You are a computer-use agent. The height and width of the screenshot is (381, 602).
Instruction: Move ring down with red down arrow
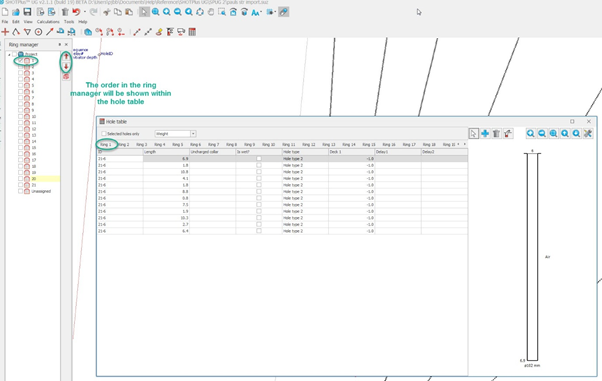66,66
